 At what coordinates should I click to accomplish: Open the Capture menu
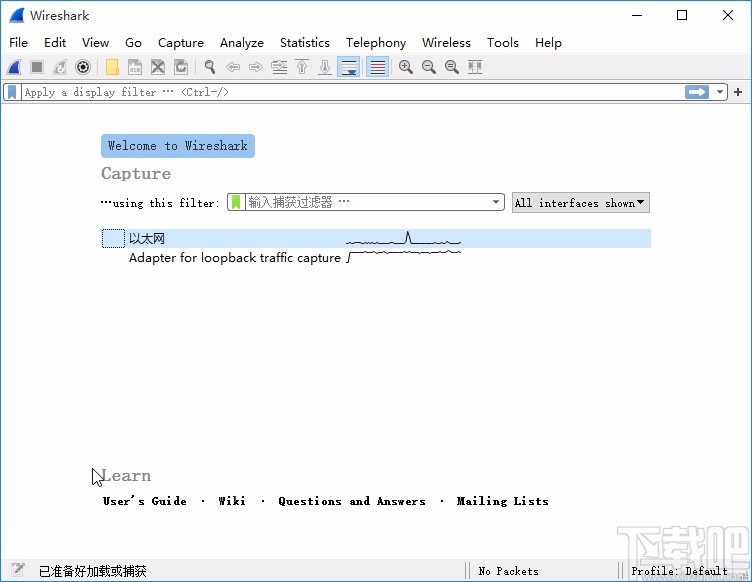pos(181,43)
